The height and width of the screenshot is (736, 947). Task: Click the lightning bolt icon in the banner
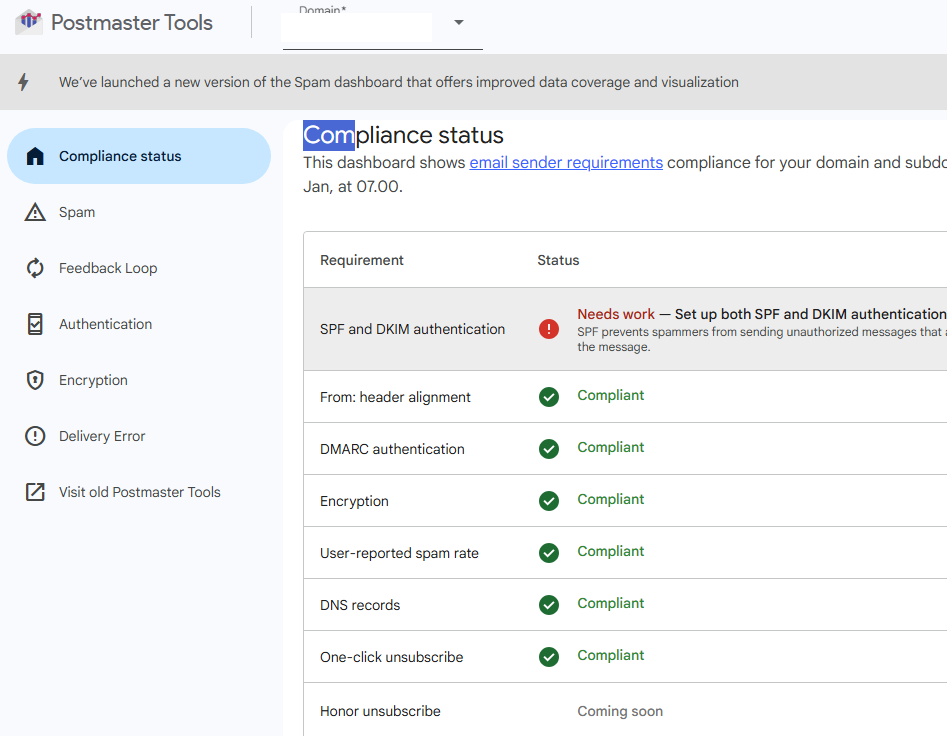[x=24, y=82]
